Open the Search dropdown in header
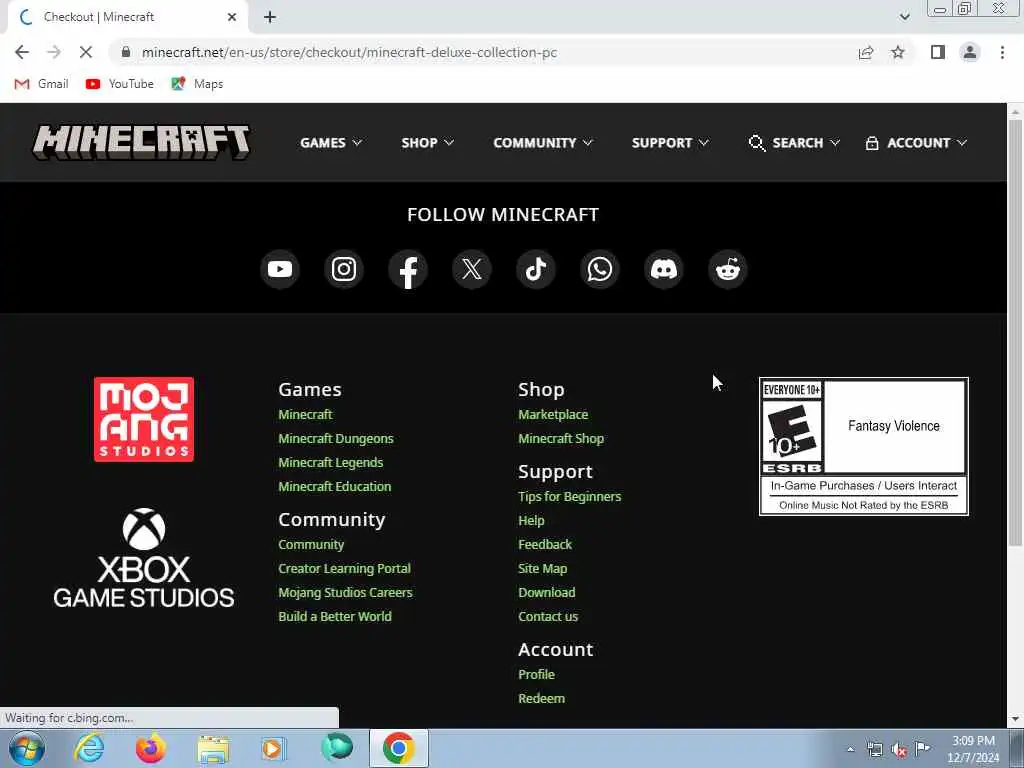Screen dimensions: 1024x768 (x=794, y=142)
